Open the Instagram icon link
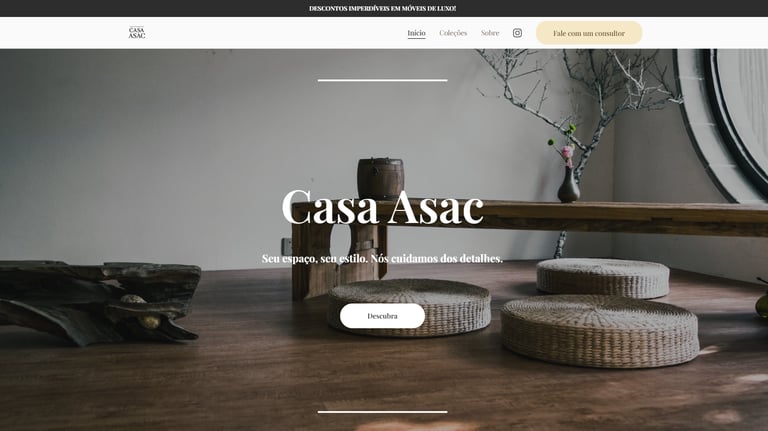The image size is (768, 431). (x=517, y=33)
